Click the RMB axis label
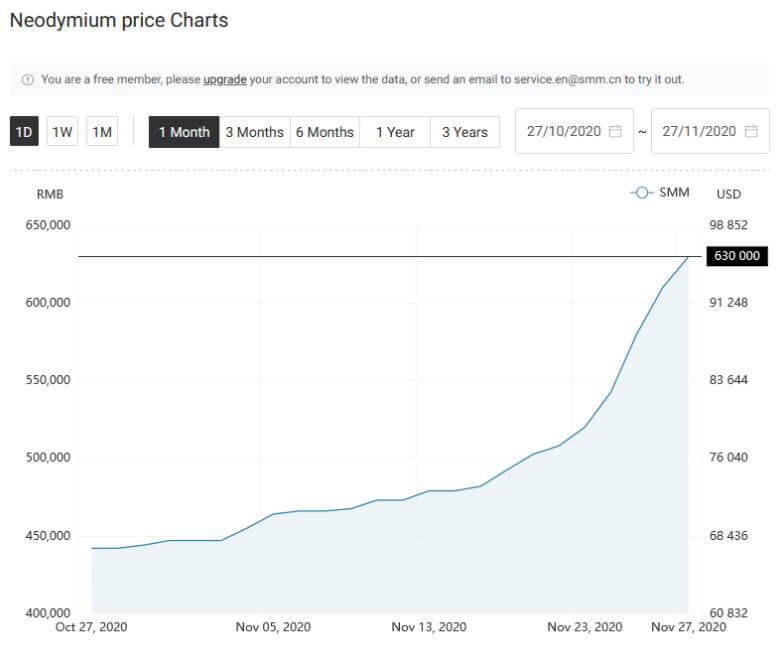 coord(50,194)
